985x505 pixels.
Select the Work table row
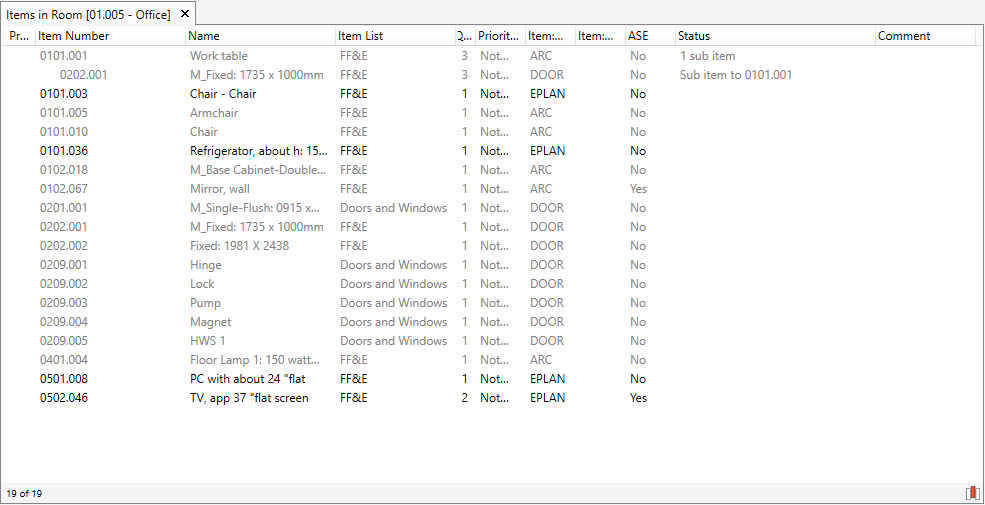pyautogui.click(x=219, y=56)
